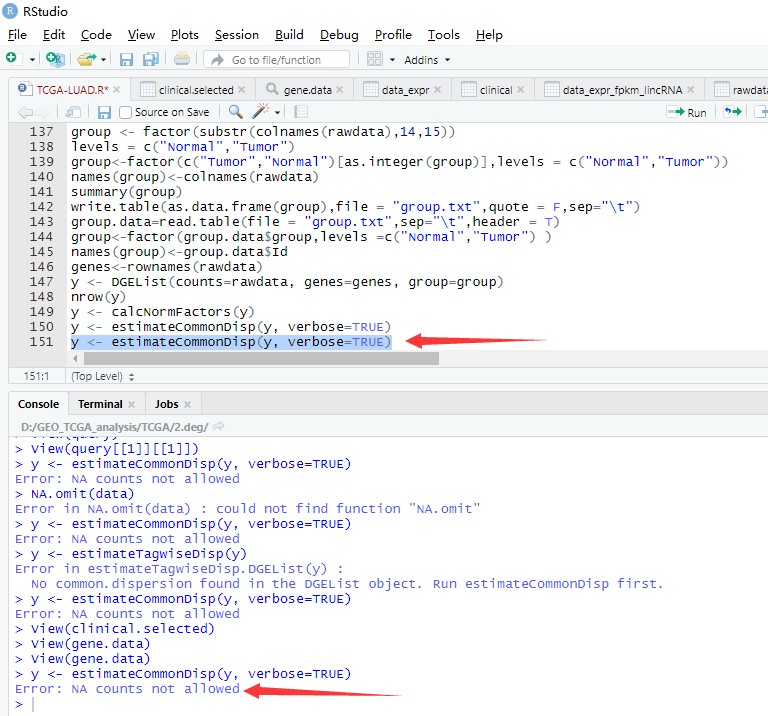The width and height of the screenshot is (768, 716).
Task: Switch to the Terminal tab
Action: tap(100, 404)
